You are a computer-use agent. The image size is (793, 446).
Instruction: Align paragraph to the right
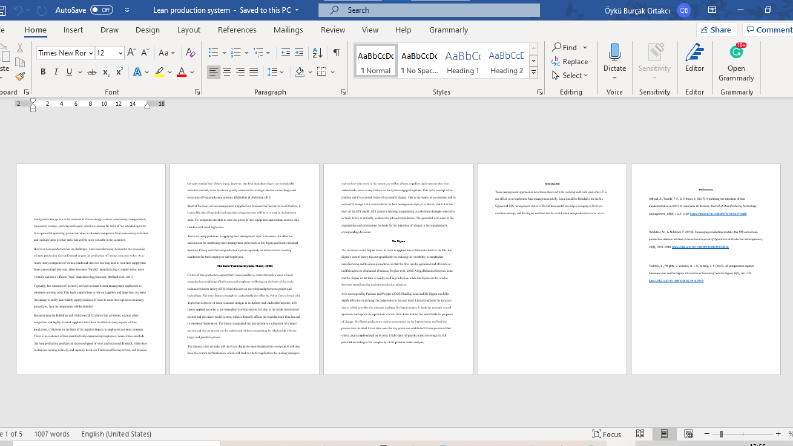click(240, 72)
